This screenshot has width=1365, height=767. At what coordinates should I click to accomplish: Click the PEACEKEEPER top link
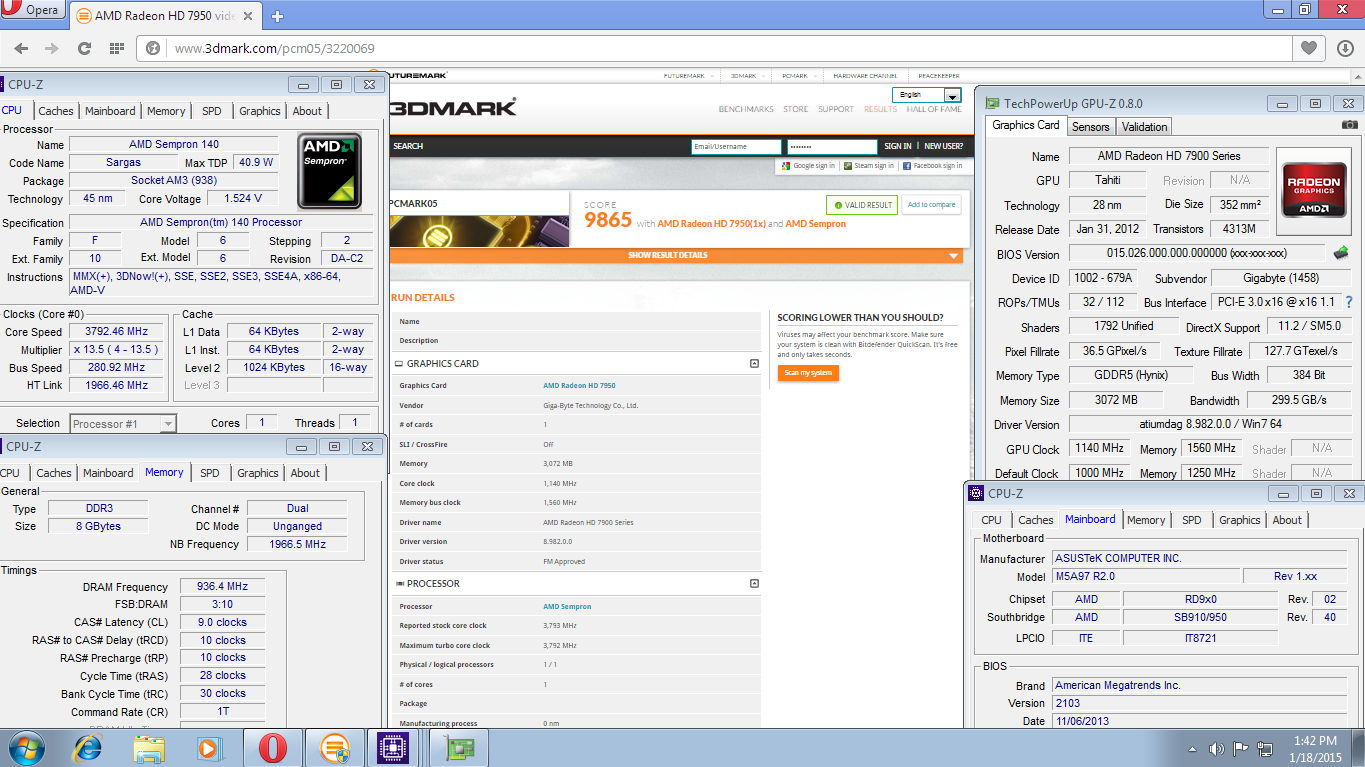pos(939,76)
